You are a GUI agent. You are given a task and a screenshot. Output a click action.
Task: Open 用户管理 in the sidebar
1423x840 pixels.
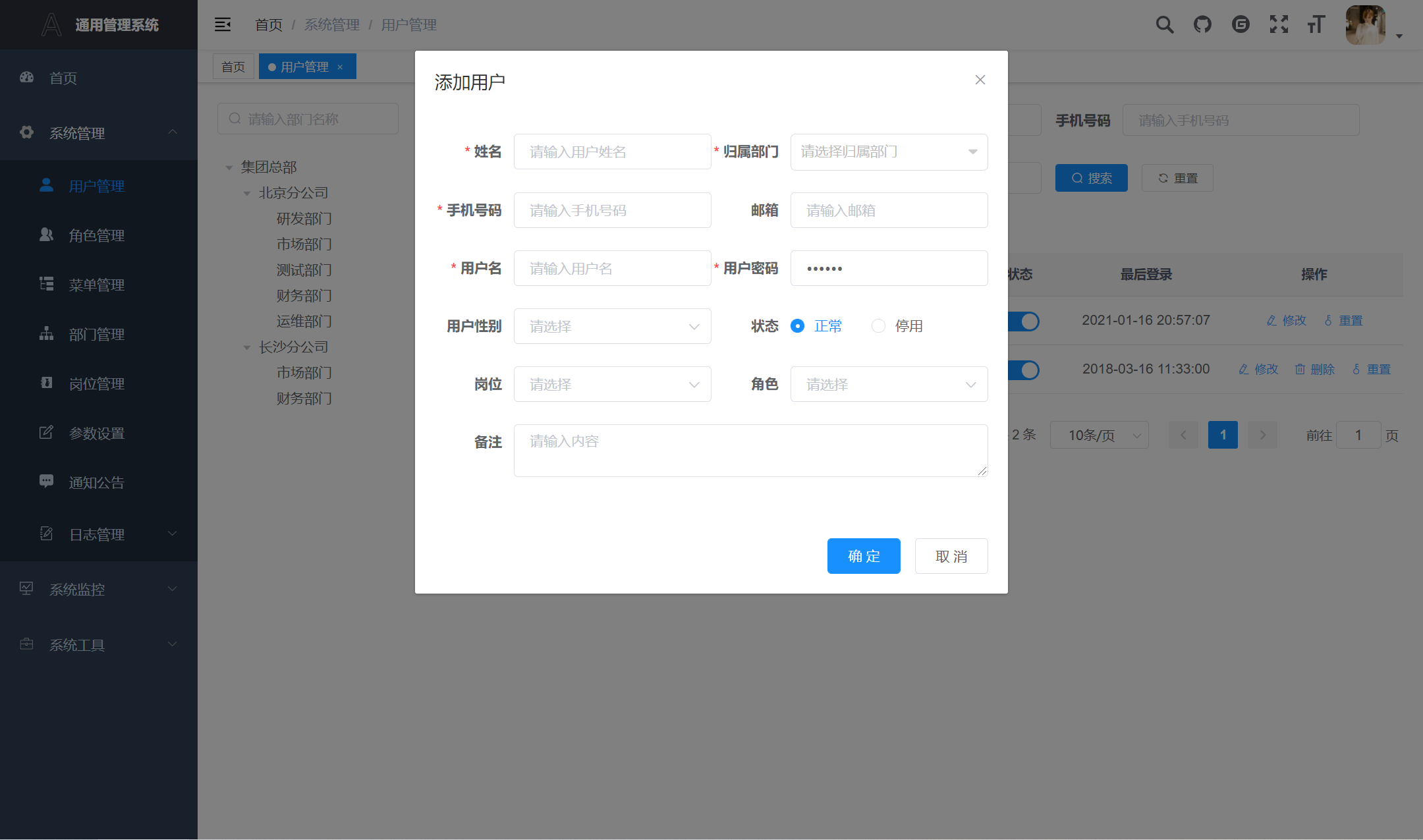[99, 186]
